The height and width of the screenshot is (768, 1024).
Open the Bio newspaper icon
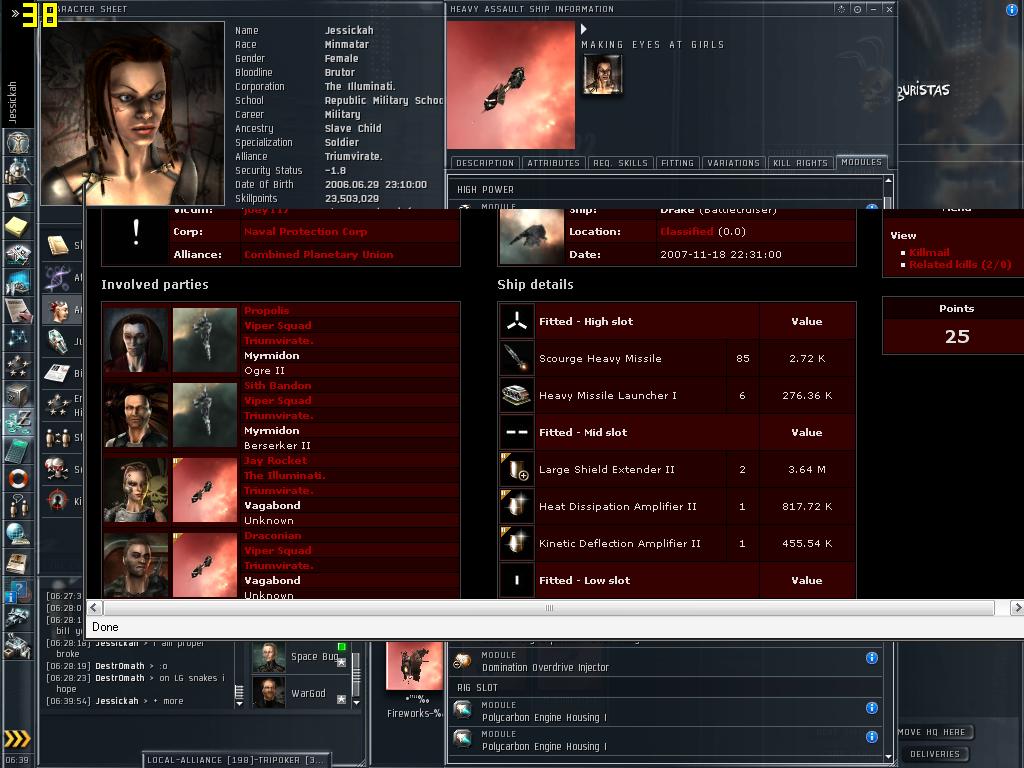coord(58,373)
